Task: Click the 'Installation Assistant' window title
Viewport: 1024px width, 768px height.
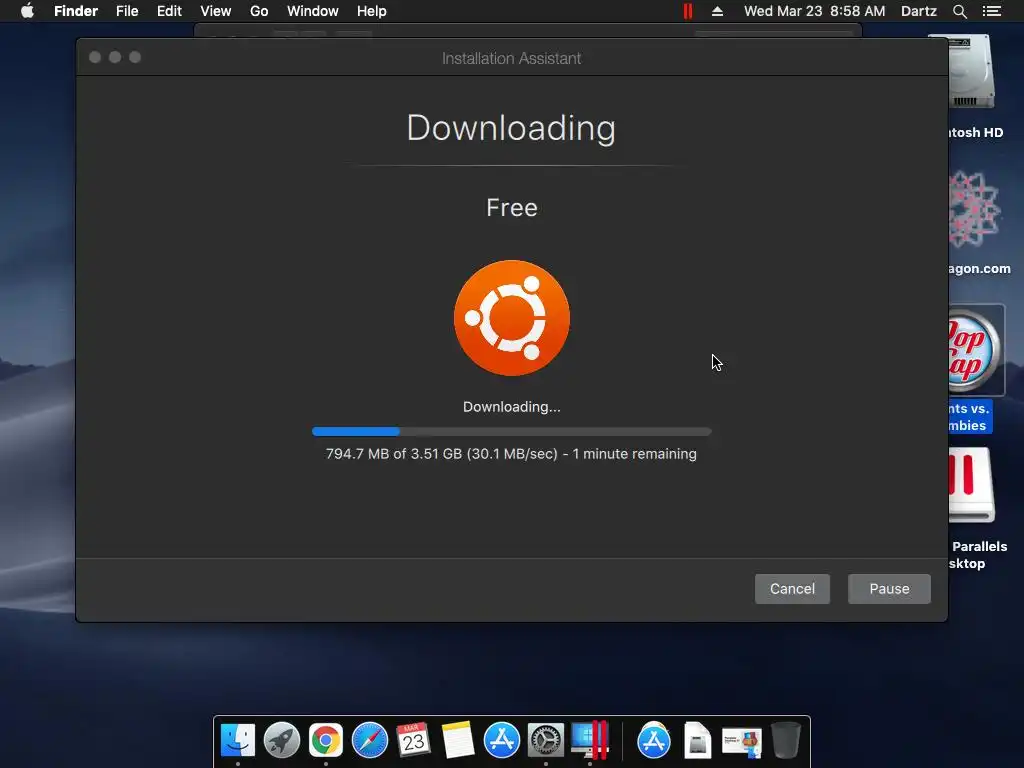Action: pos(511,58)
